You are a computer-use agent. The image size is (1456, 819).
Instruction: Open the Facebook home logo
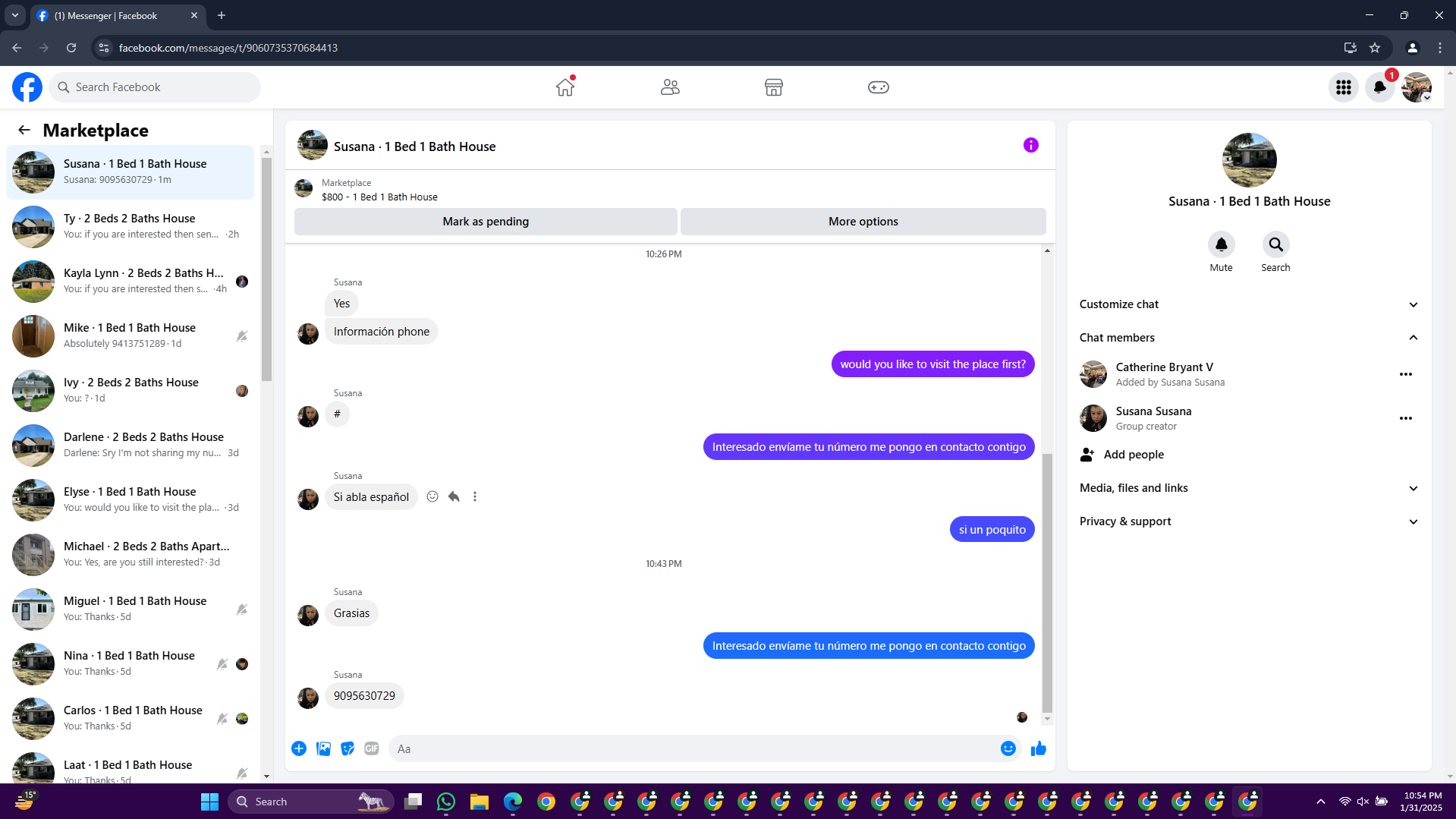click(x=27, y=87)
